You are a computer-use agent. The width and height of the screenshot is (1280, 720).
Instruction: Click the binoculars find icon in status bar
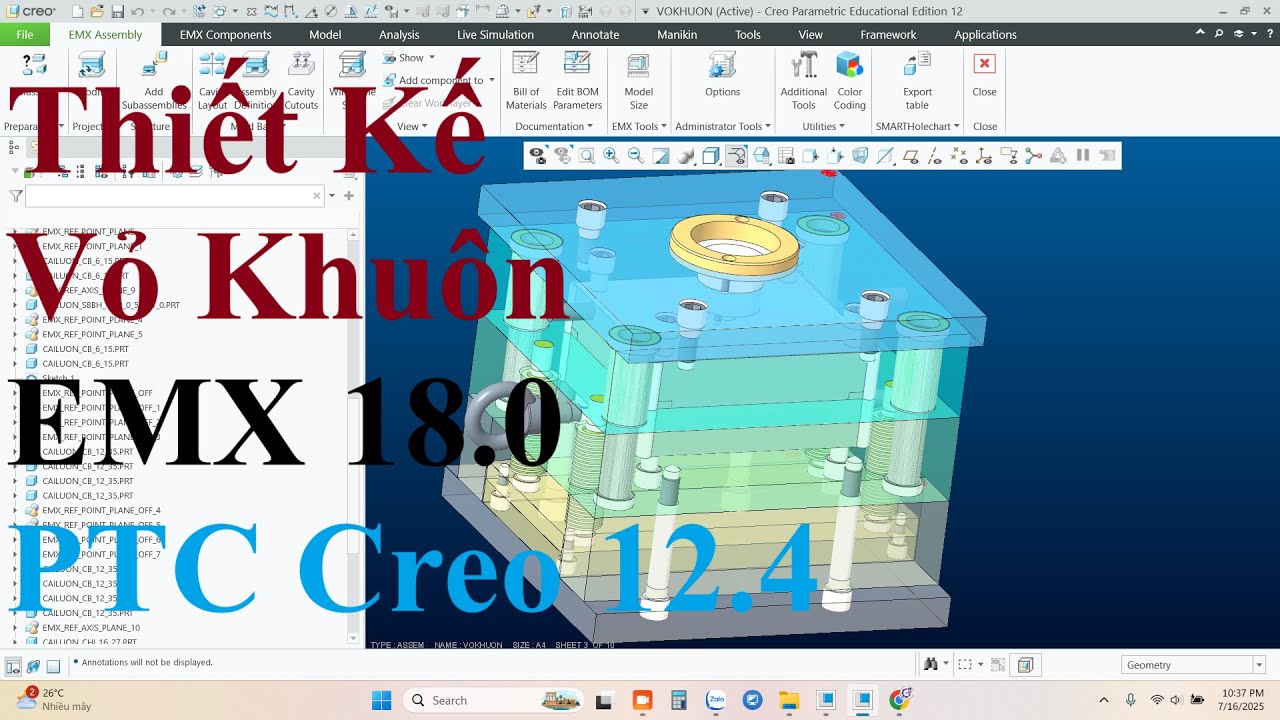[x=931, y=664]
